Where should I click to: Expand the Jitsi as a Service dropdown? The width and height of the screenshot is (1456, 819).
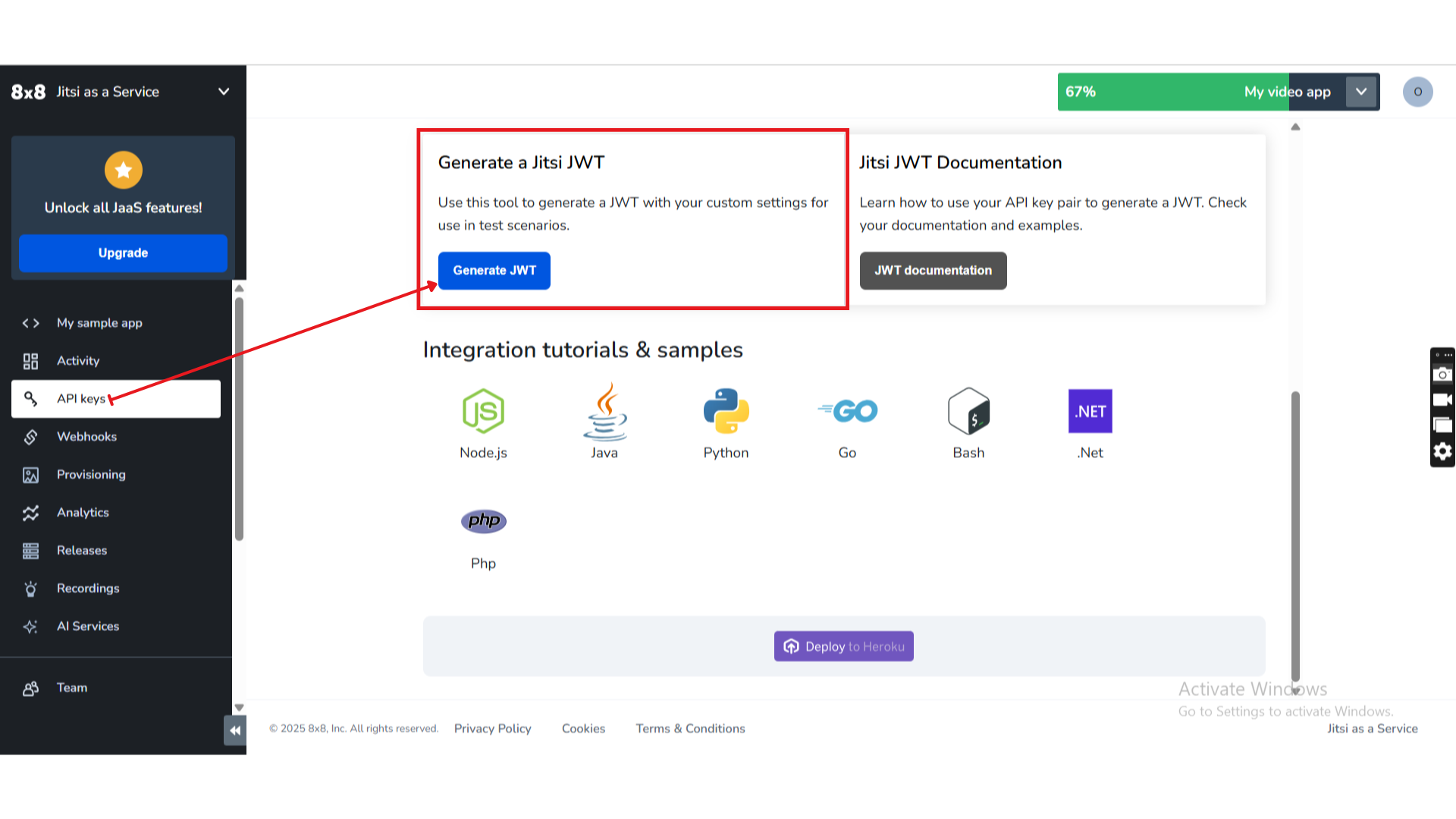(224, 92)
